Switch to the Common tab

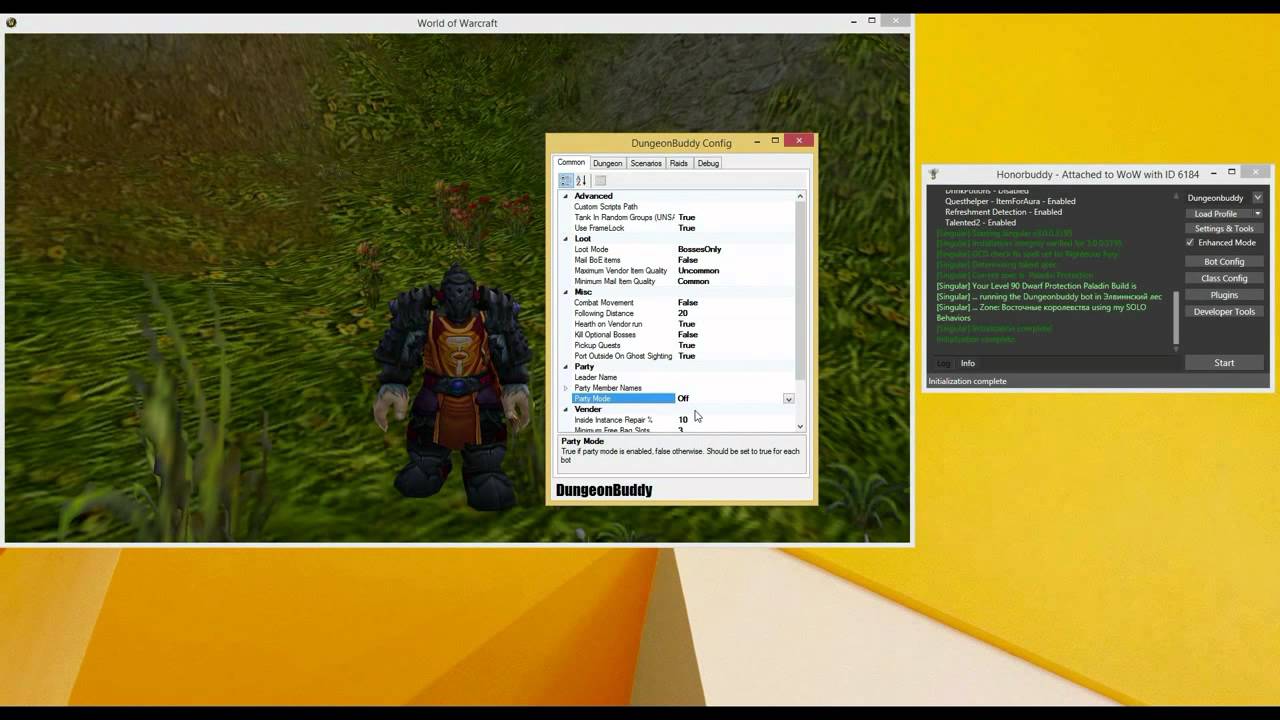(571, 162)
